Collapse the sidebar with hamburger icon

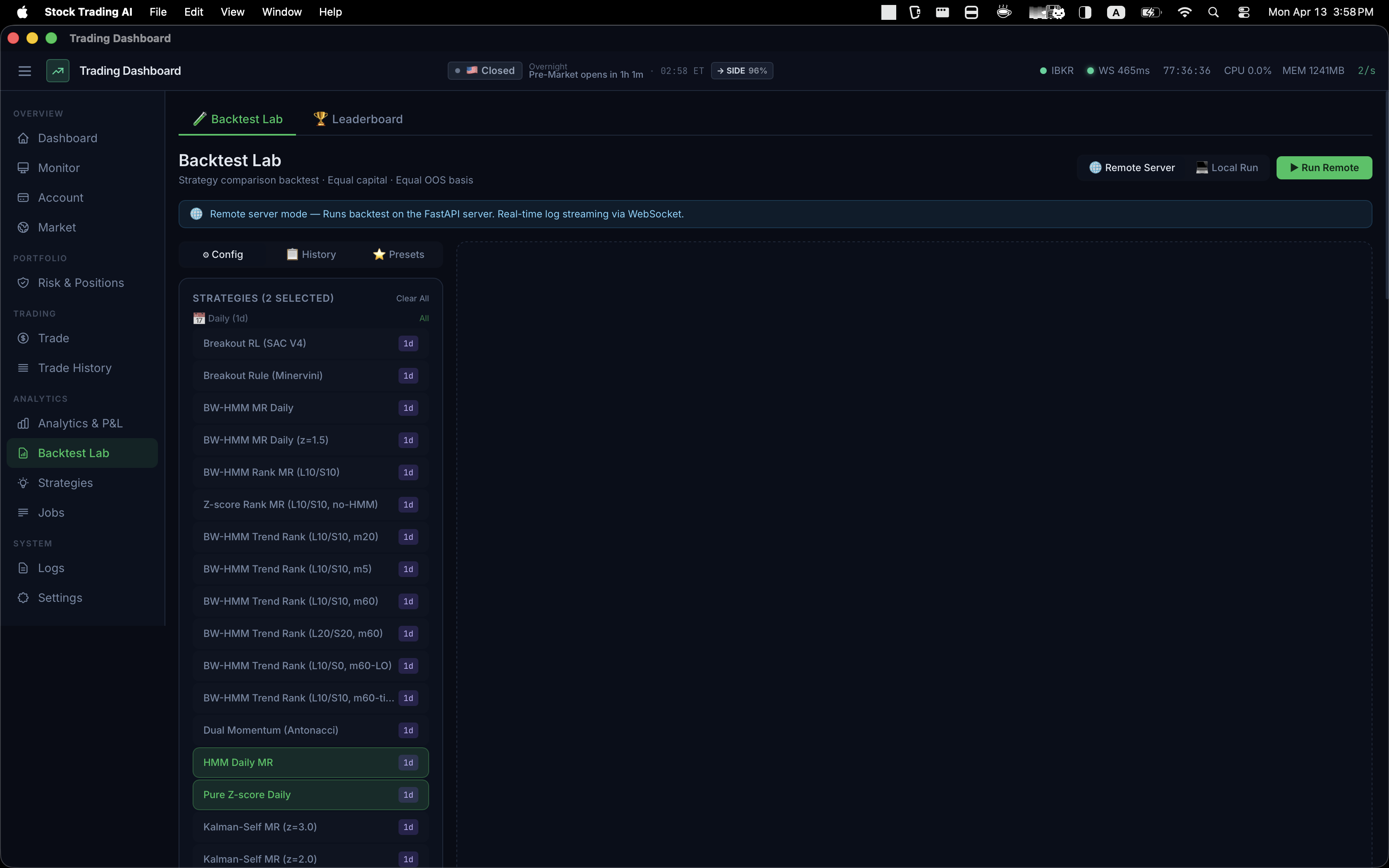pos(25,71)
